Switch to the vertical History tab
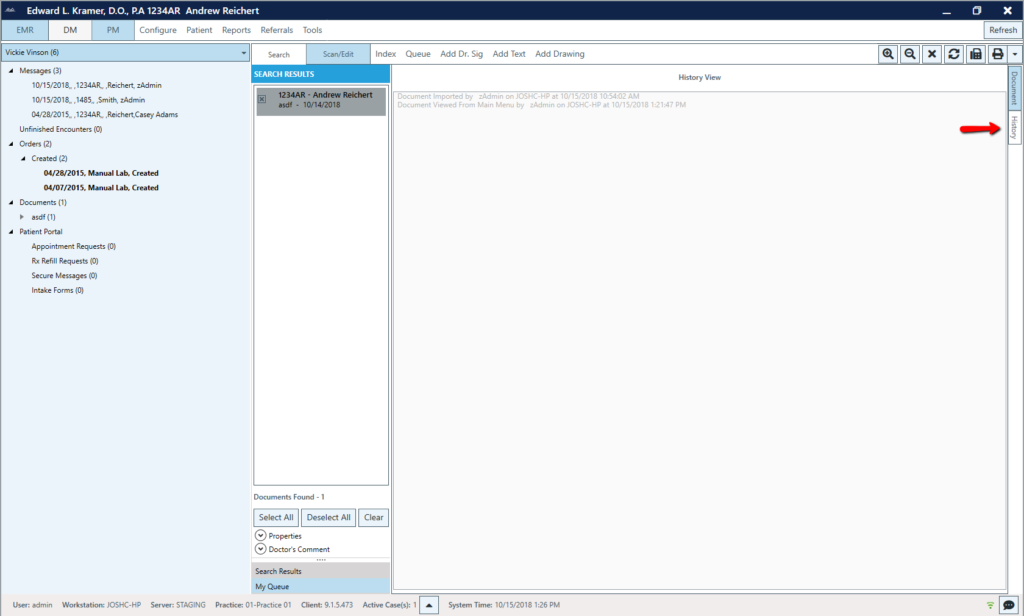The image size is (1024, 616). (x=1014, y=127)
